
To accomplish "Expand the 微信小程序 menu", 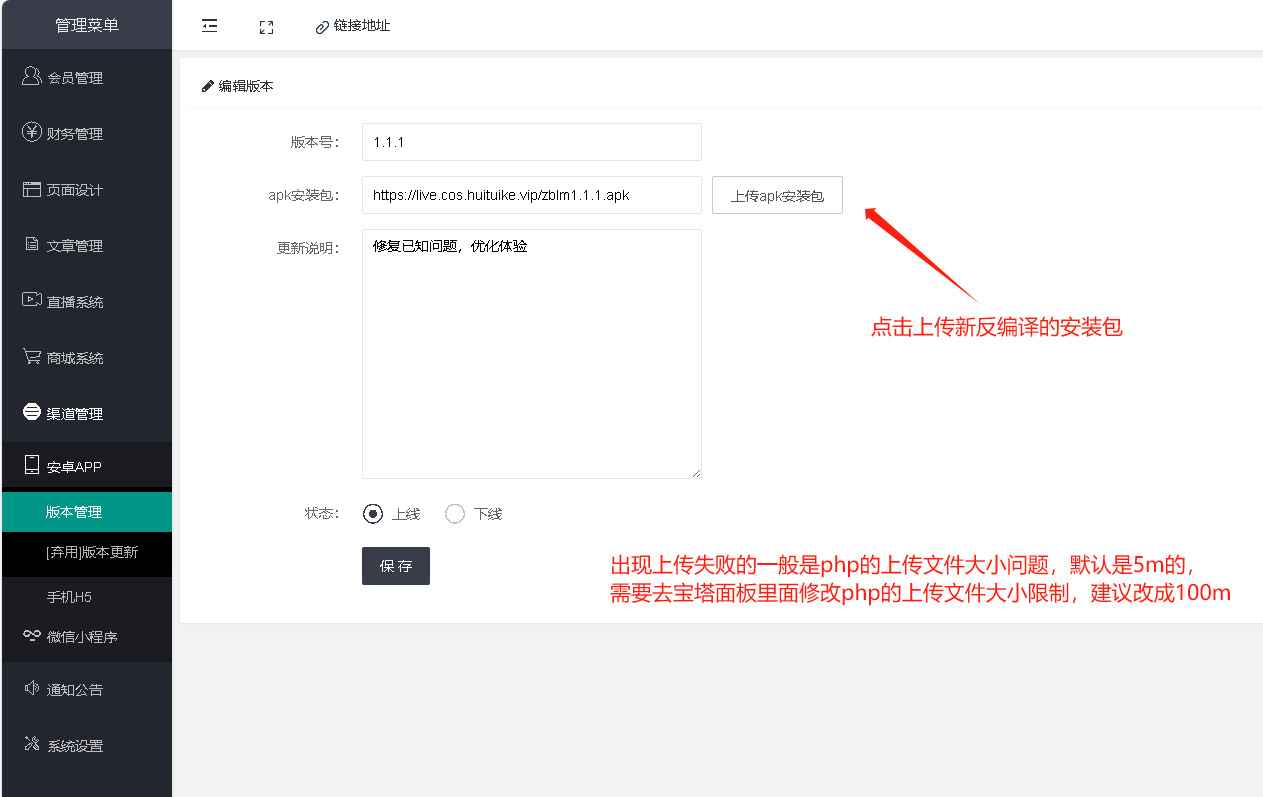I will (86, 636).
